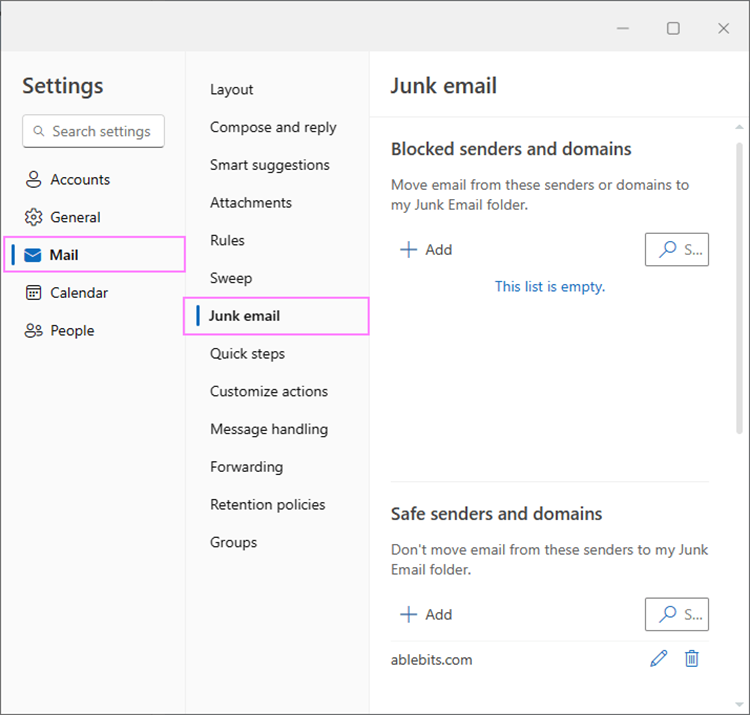The image size is (750, 715).
Task: Click the Calendar icon in sidebar
Action: [x=33, y=292]
